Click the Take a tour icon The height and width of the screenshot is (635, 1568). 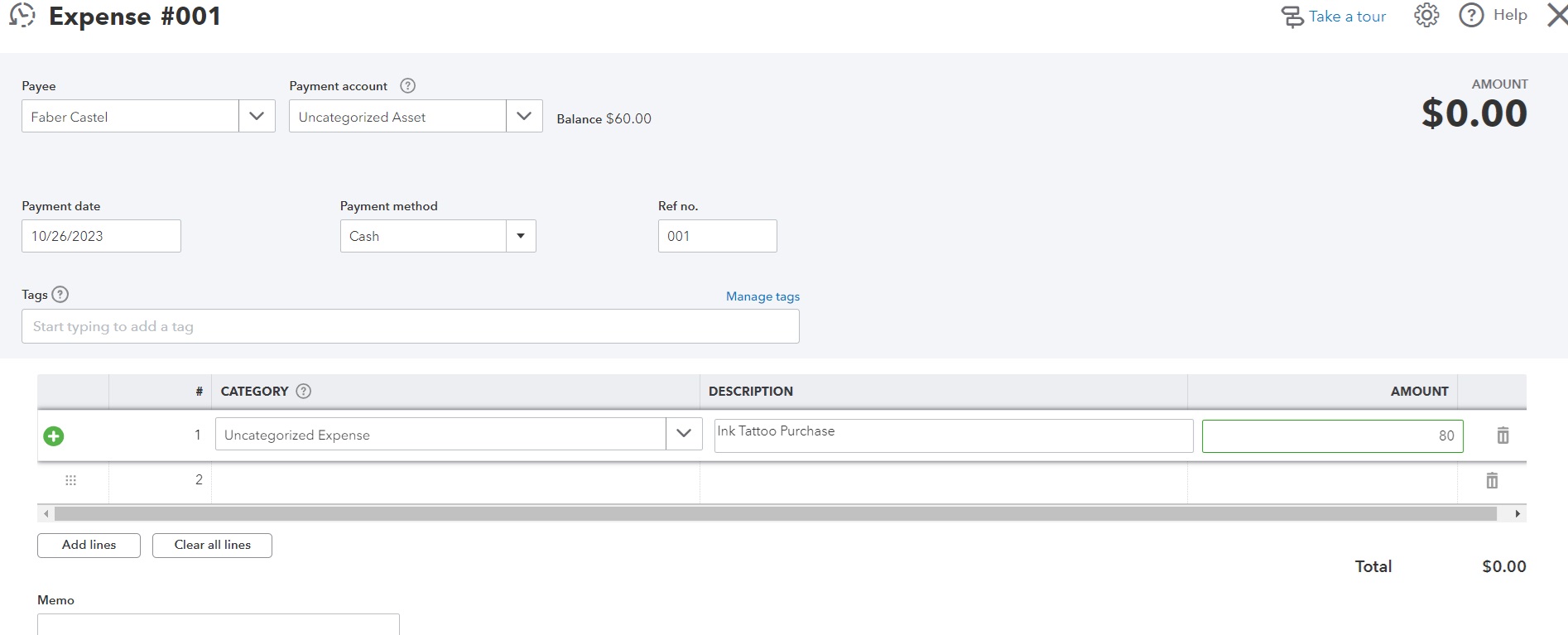(1291, 17)
